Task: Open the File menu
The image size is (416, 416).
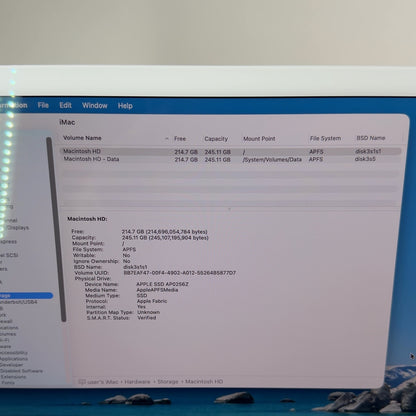Action: tap(43, 105)
